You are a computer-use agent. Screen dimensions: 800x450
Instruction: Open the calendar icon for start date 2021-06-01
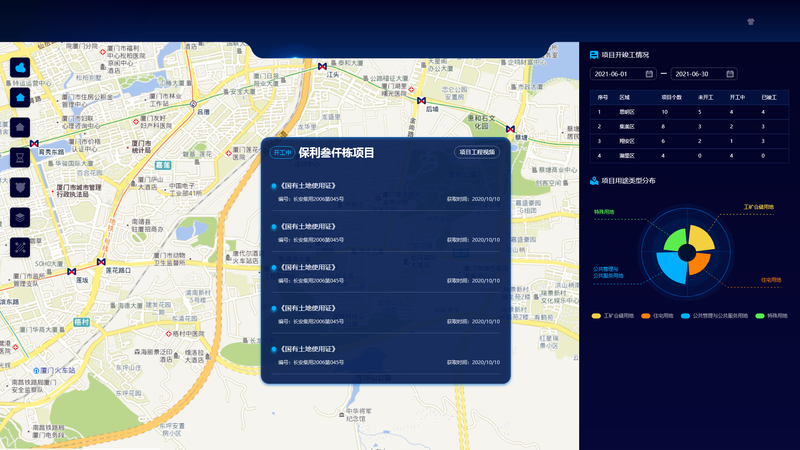(649, 74)
